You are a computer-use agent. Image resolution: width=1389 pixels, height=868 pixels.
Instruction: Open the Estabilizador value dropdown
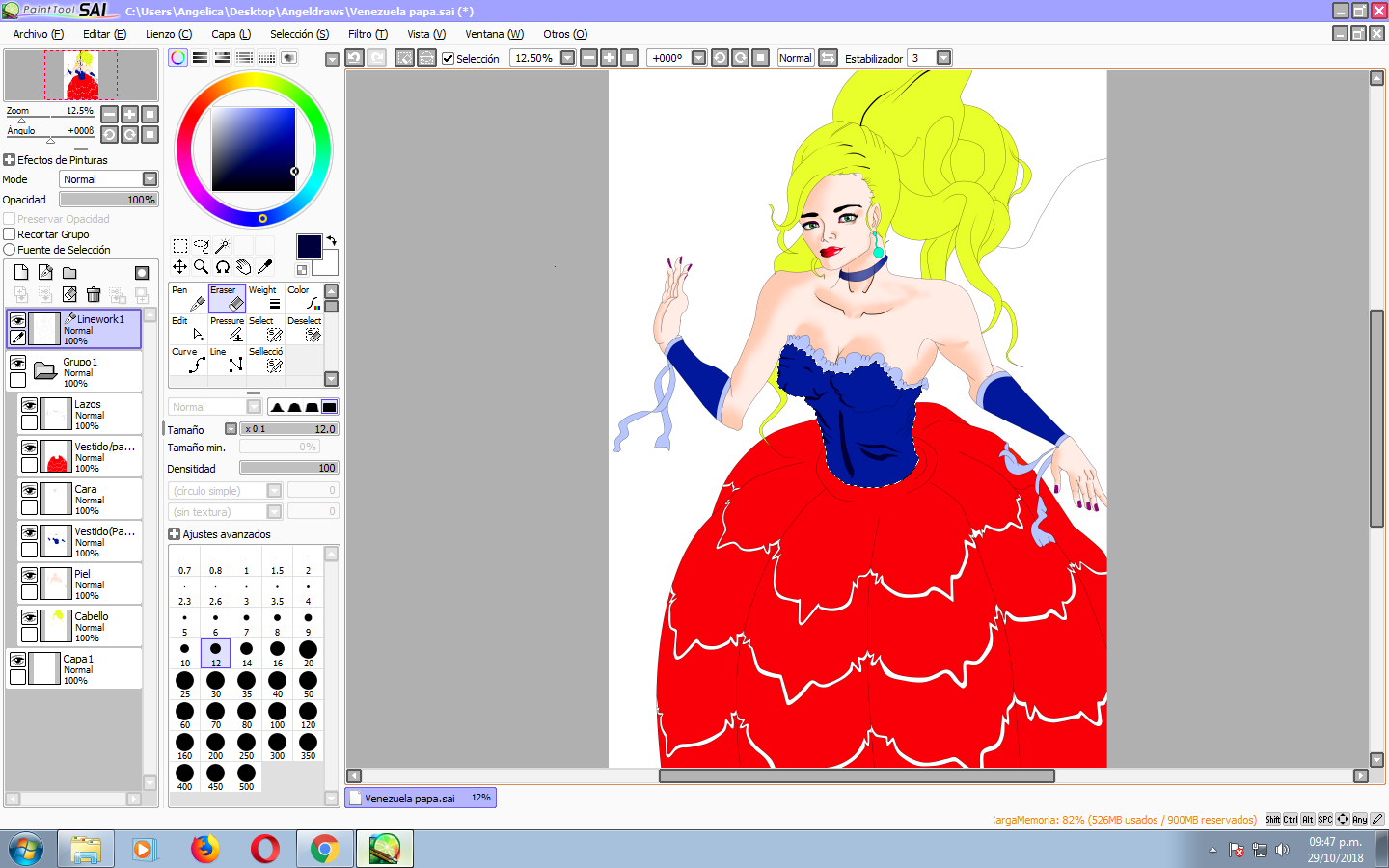tap(943, 58)
